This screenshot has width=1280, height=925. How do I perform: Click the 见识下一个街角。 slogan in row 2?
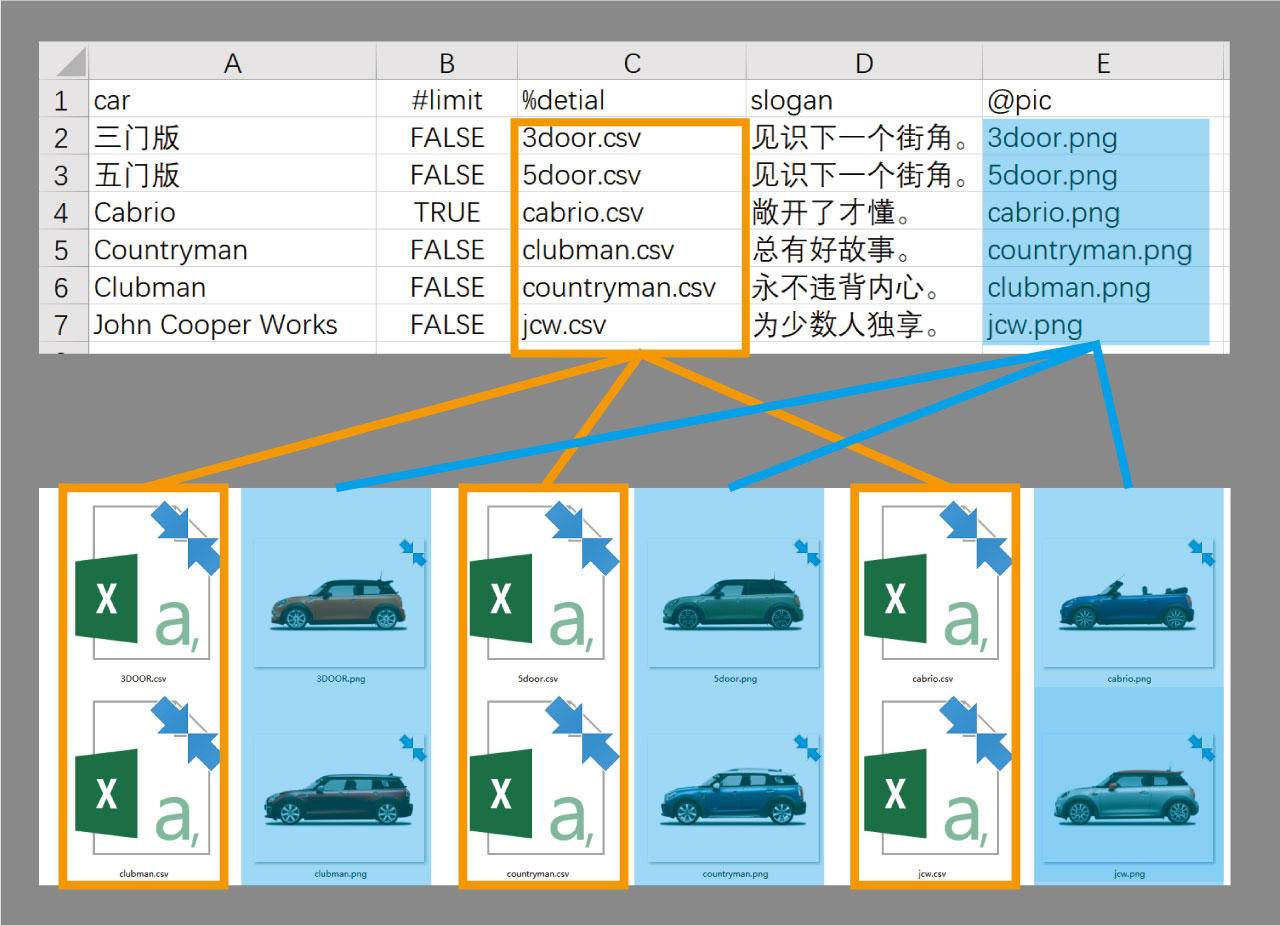click(864, 136)
